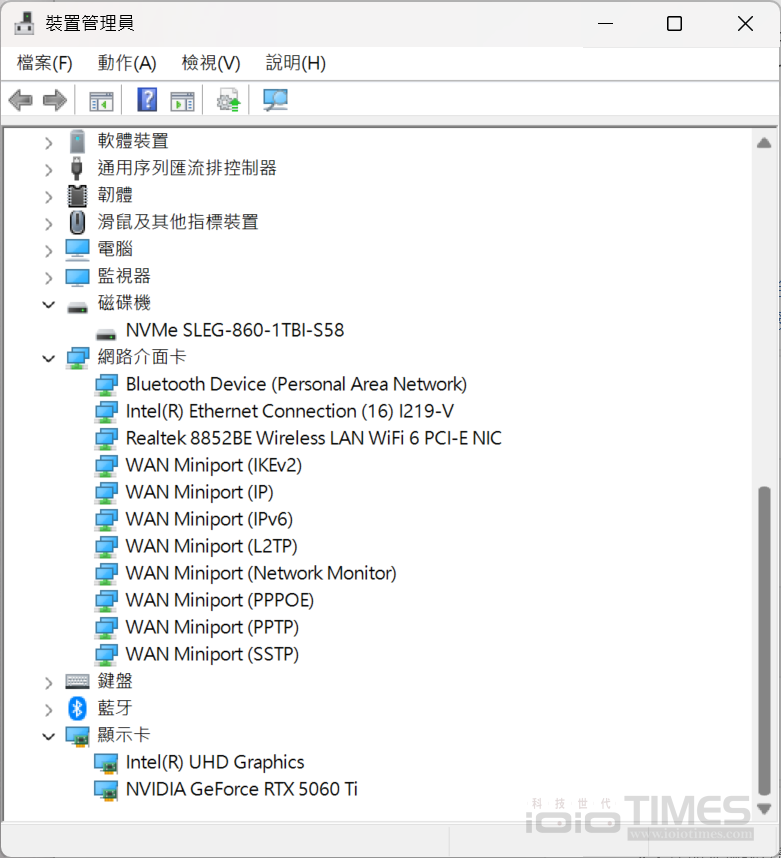Screen dimensions: 781x858
Task: Collapse the 網路介面卡 node
Action: (x=49, y=359)
